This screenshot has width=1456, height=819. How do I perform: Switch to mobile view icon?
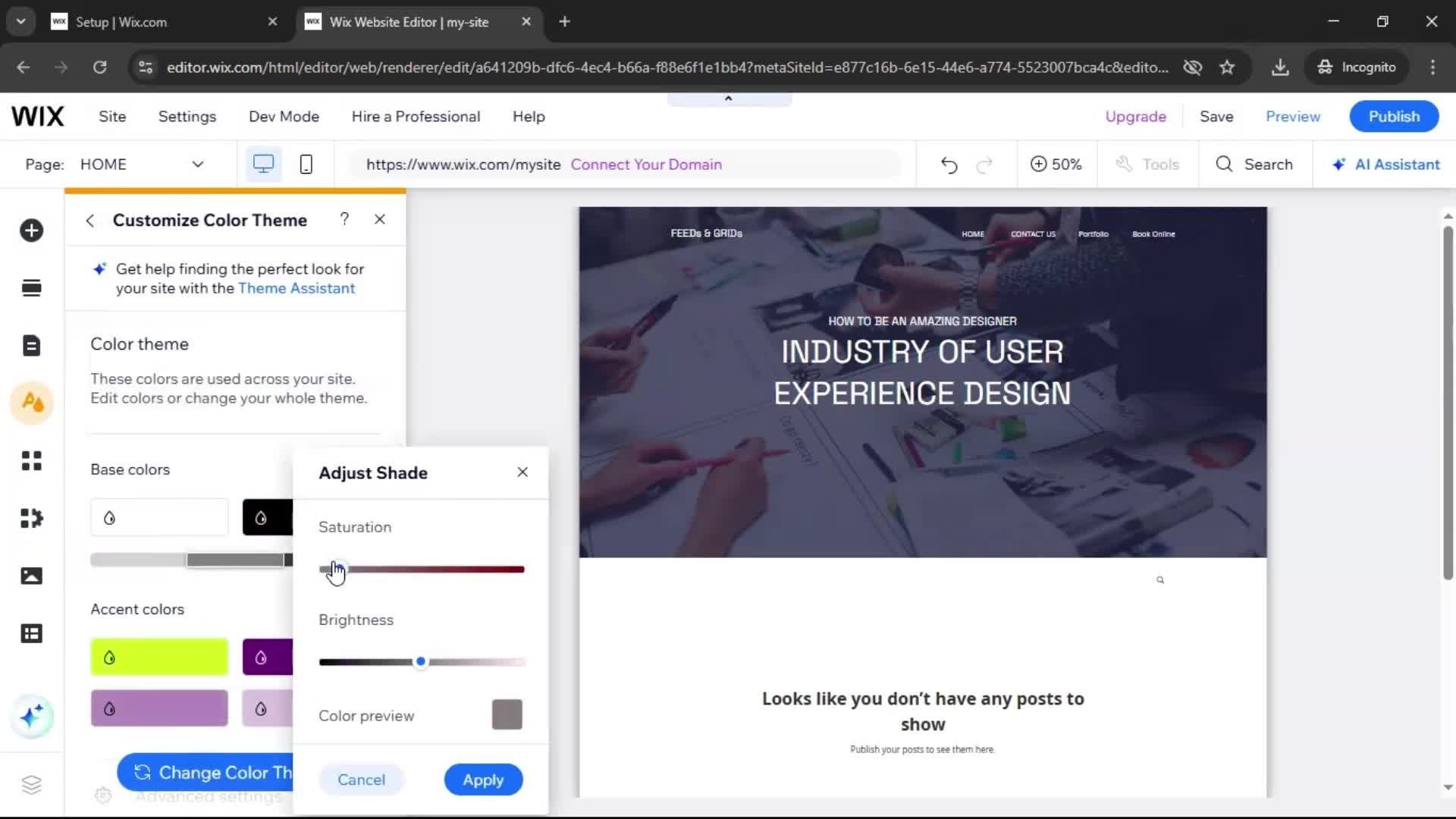pos(306,165)
